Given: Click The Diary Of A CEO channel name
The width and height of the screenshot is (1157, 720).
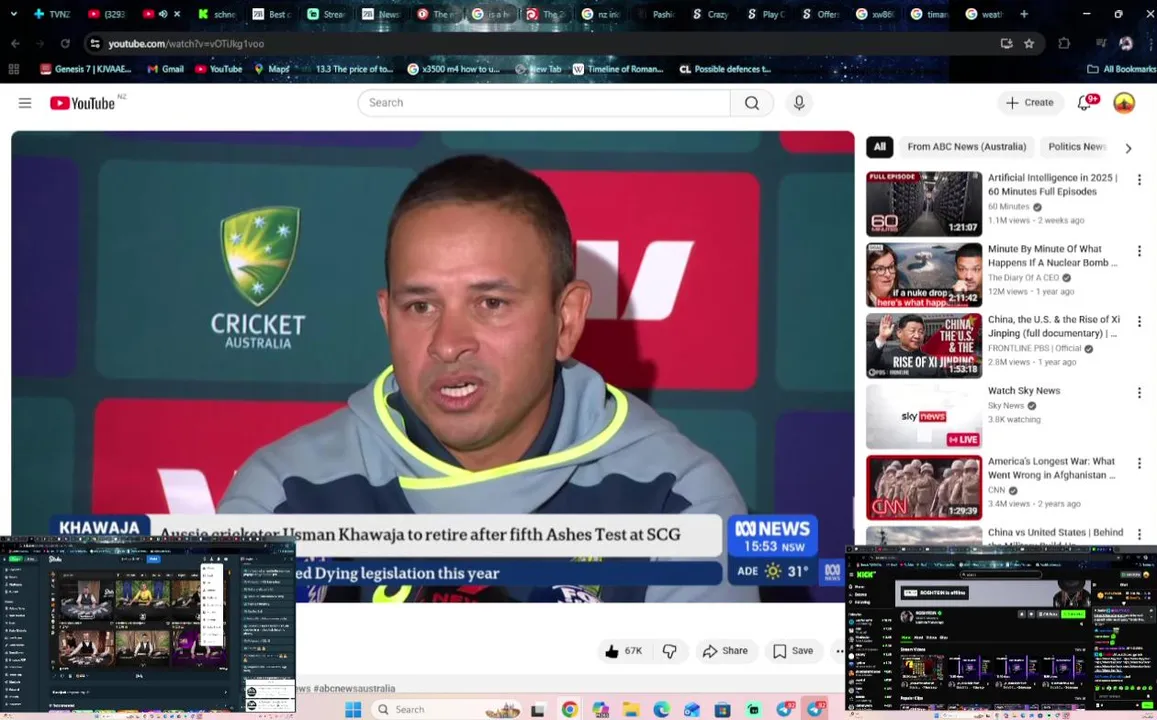Looking at the screenshot, I should click(x=1023, y=278).
